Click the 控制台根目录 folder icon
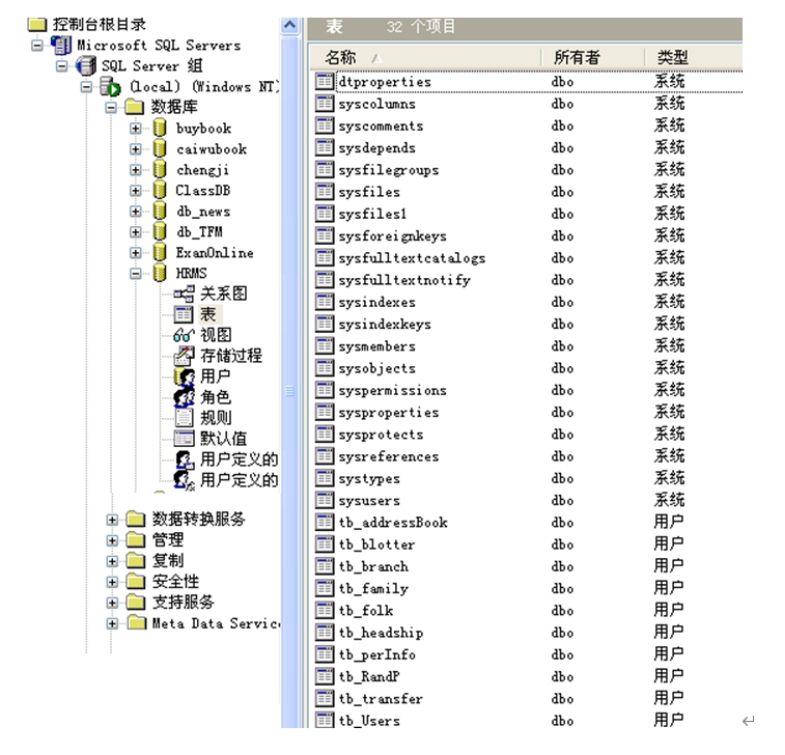This screenshot has height=755, width=785. pyautogui.click(x=37, y=24)
